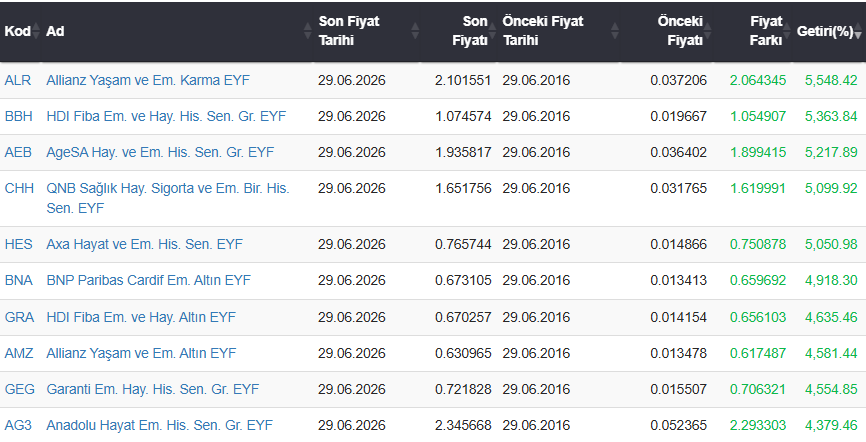866x442 pixels.
Task: Select return value 4,554.85
Action: pos(831,389)
